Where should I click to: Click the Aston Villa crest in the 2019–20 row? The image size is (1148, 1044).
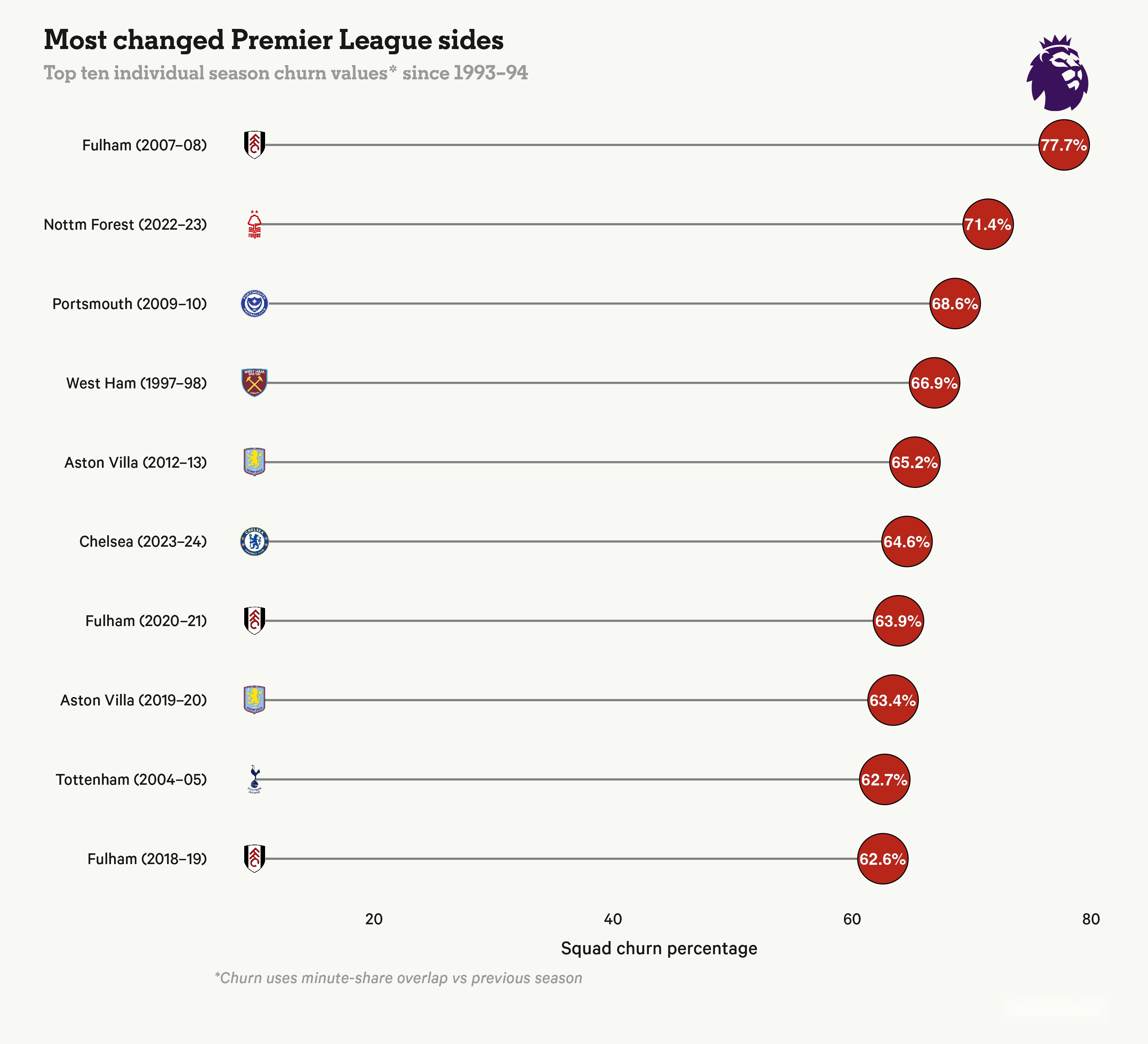point(254,700)
